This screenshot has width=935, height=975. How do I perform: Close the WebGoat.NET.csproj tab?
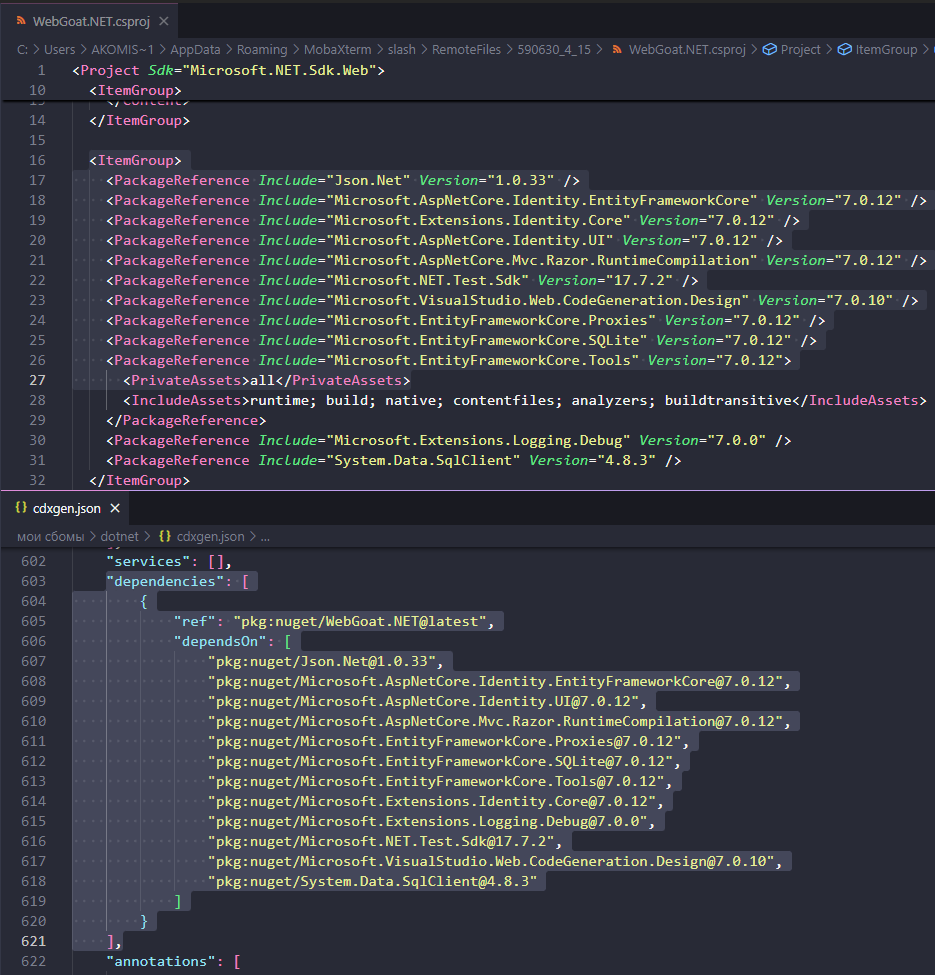[164, 21]
